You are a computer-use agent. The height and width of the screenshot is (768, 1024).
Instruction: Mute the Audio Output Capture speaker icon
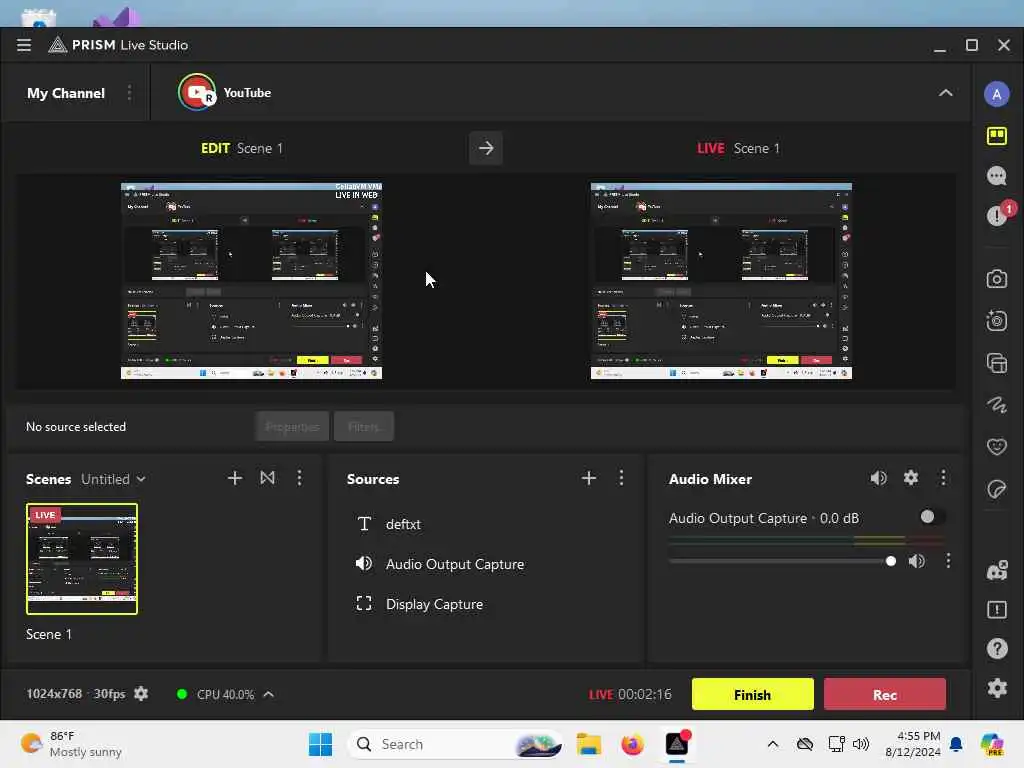point(917,561)
